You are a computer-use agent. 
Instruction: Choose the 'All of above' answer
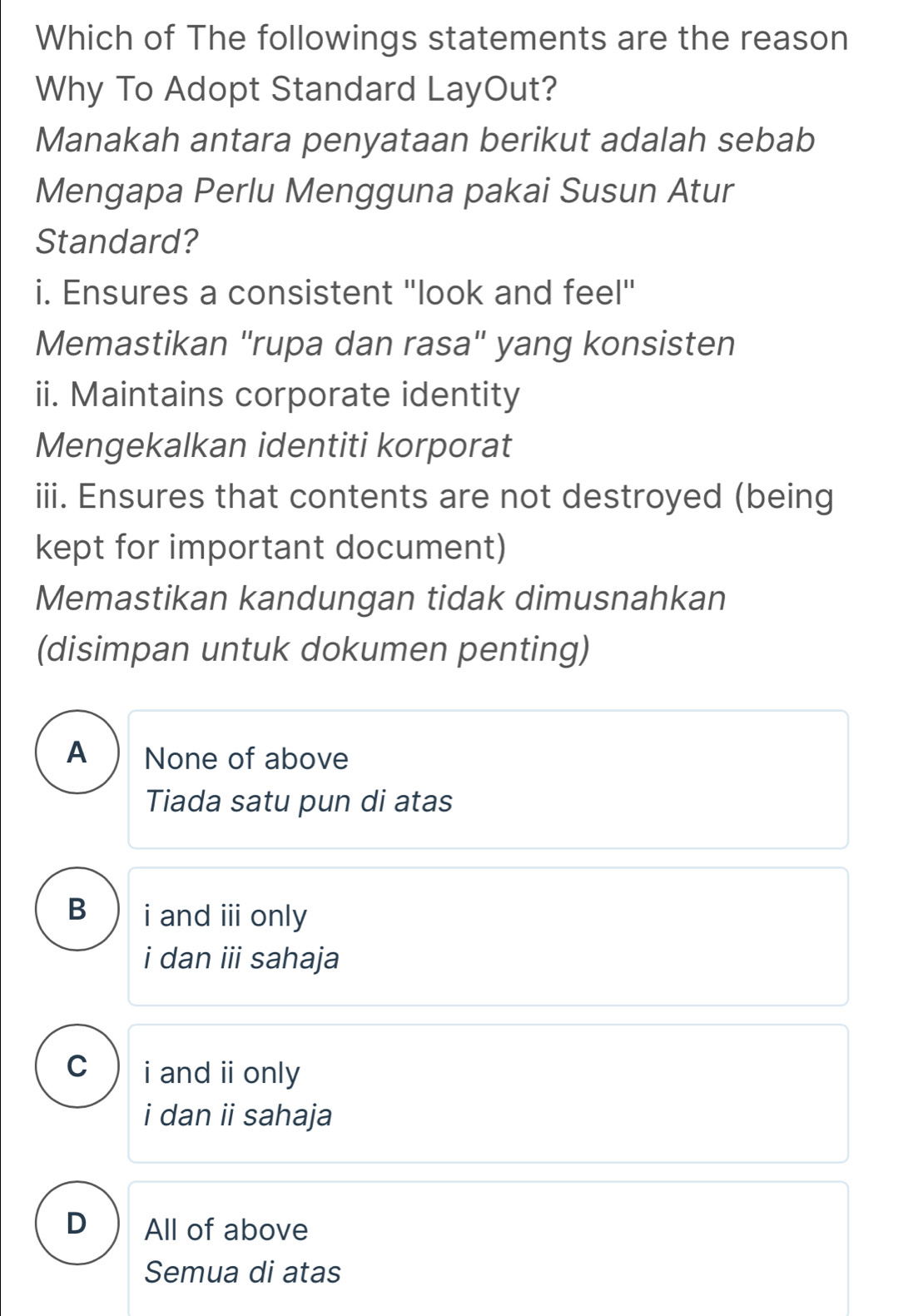click(x=226, y=1230)
